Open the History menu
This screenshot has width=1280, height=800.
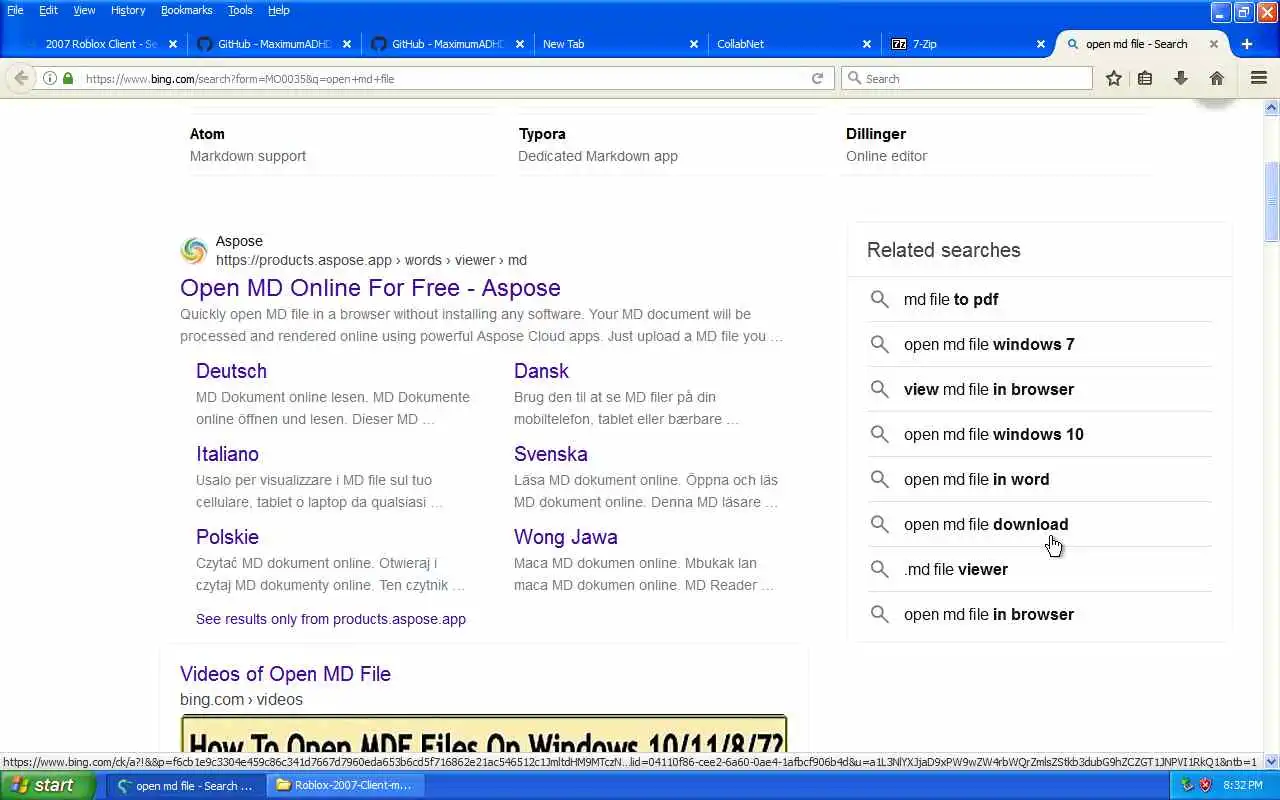128,10
